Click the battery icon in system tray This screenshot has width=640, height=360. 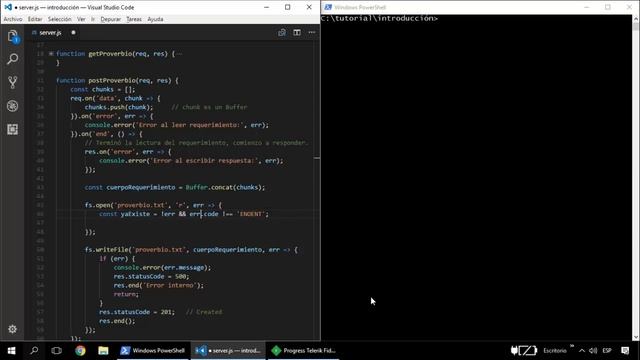click(524, 351)
